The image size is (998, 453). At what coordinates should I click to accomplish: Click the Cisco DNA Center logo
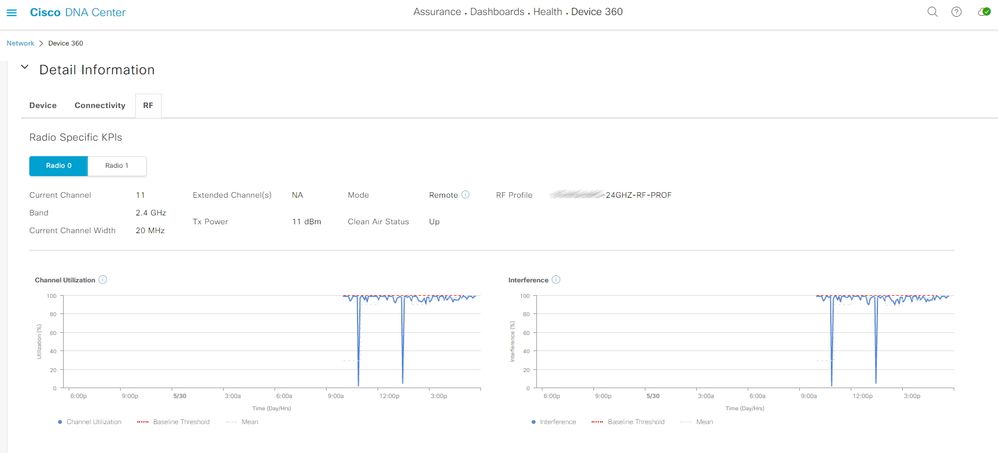(78, 12)
